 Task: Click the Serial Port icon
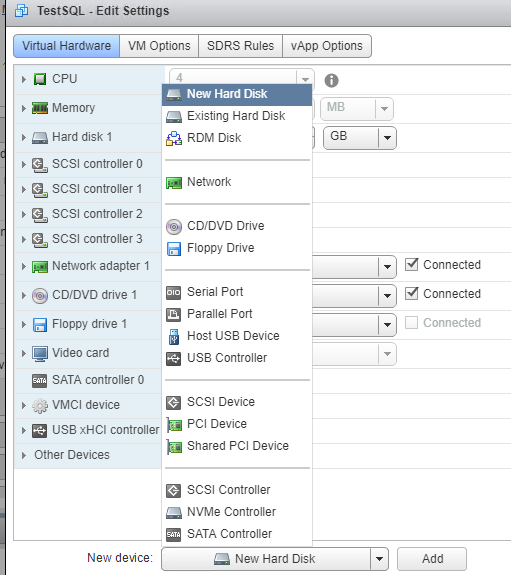[x=174, y=292]
